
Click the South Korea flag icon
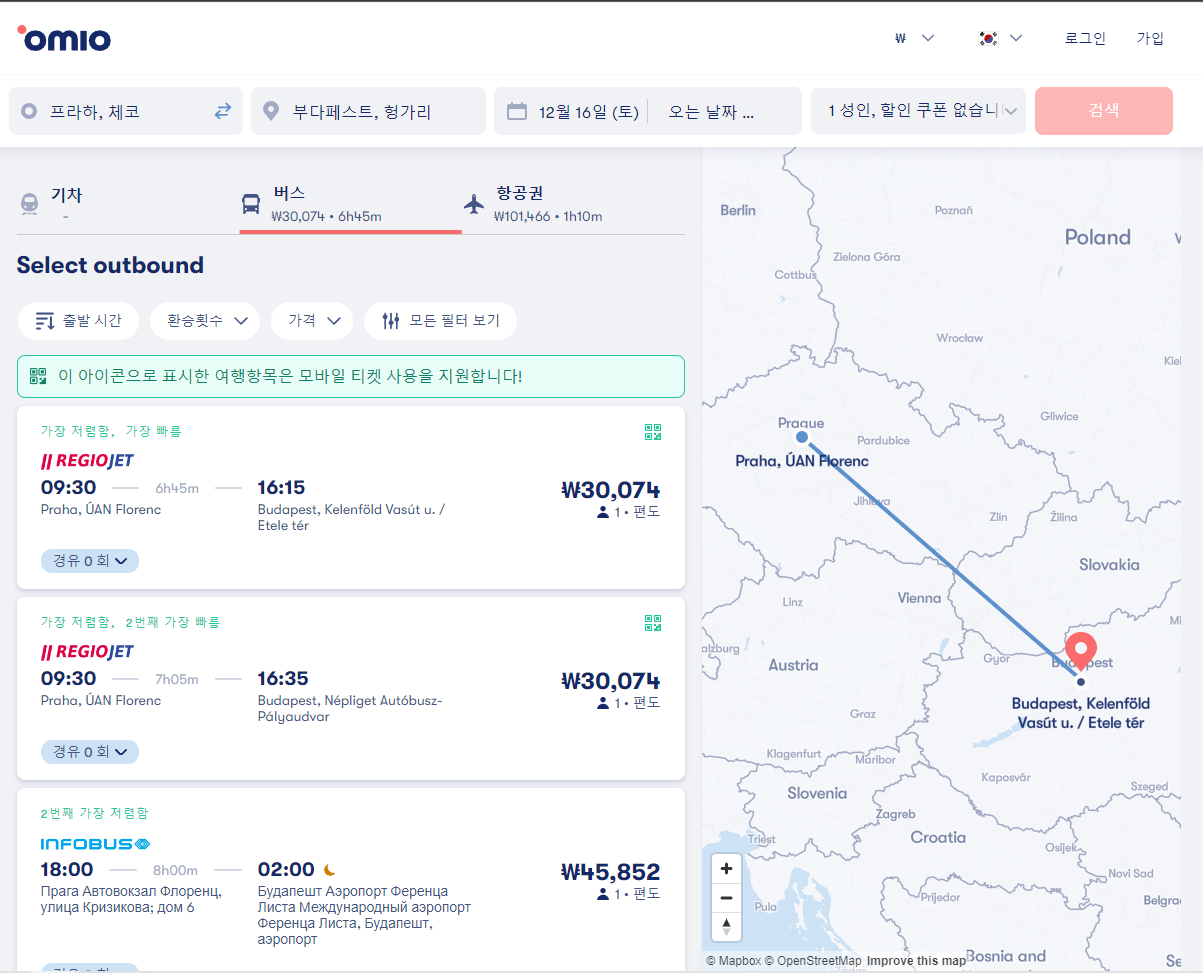pos(988,38)
